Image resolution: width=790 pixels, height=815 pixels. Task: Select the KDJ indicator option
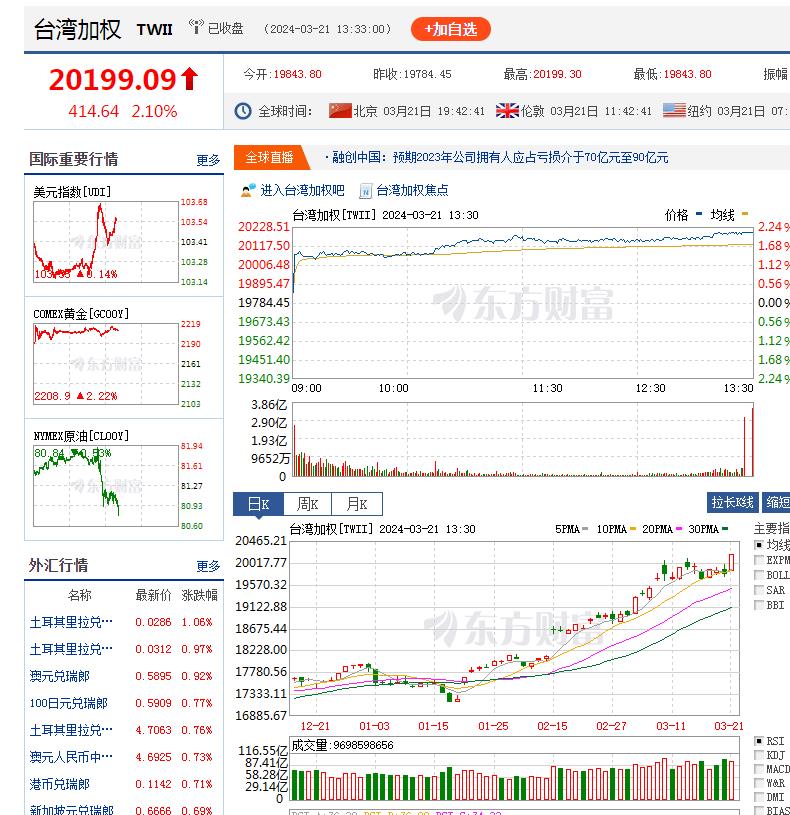[758, 755]
